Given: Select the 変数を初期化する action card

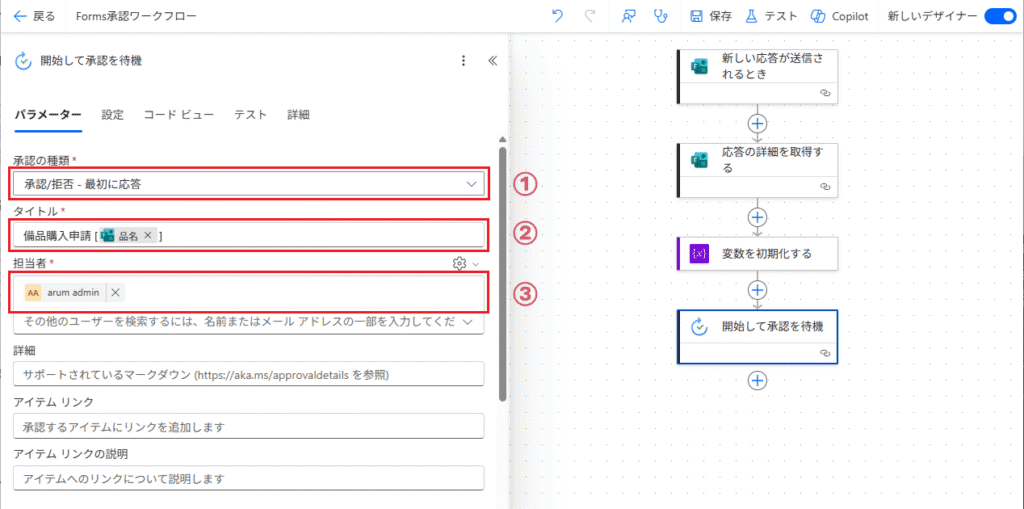Looking at the screenshot, I should [758, 254].
